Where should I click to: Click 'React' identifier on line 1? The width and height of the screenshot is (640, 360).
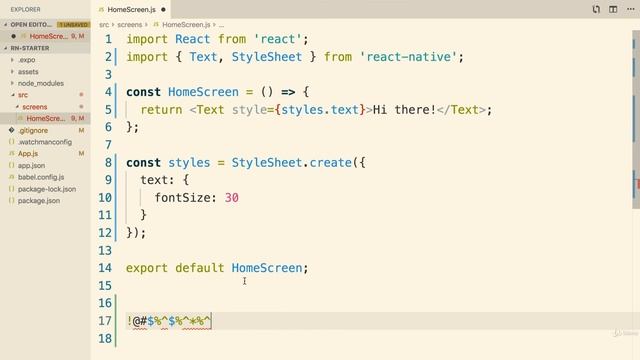click(x=192, y=39)
